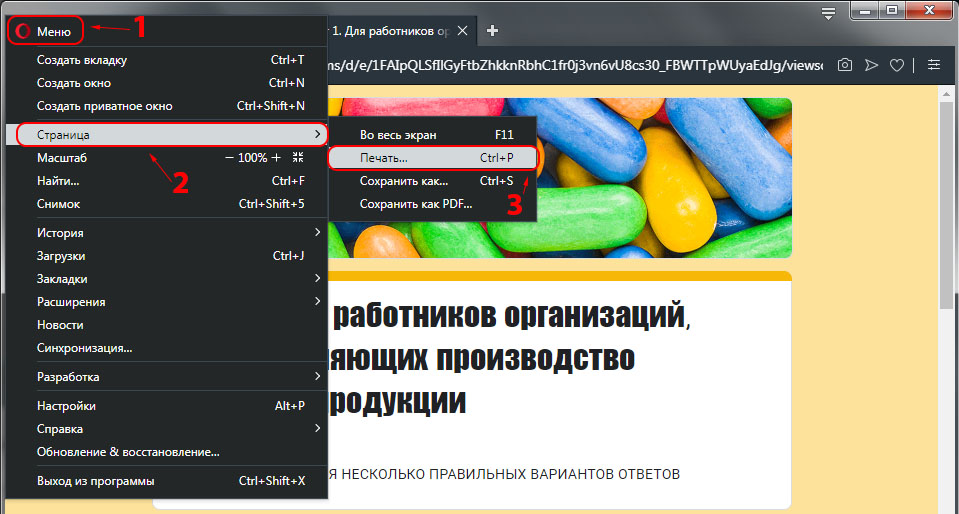Select Во весь экран menu entry

pos(398,135)
